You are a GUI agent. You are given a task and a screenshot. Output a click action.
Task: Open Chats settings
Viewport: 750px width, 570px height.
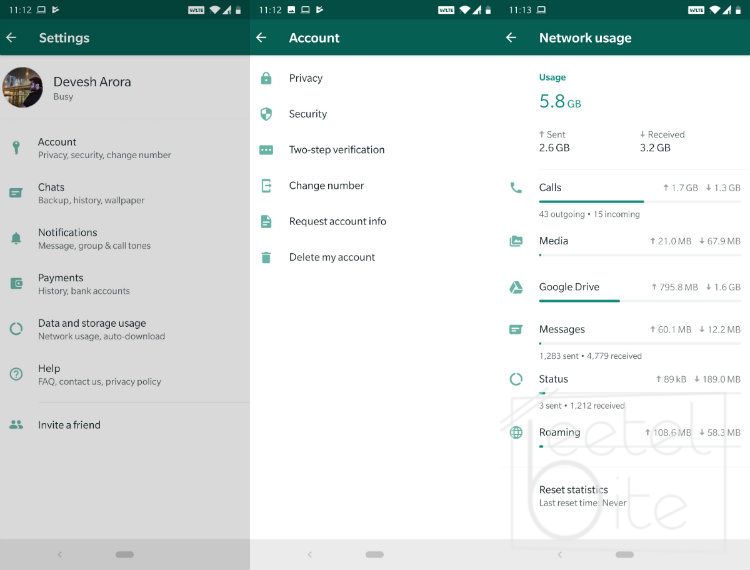point(90,193)
